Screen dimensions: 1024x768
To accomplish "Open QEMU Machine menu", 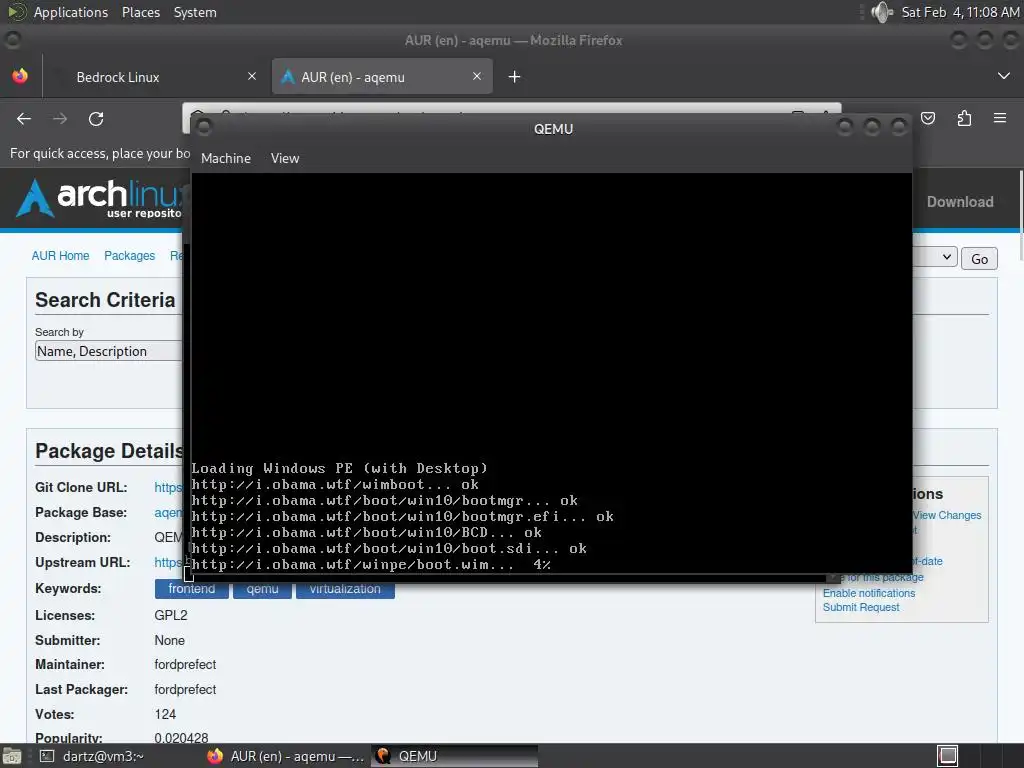I will tap(226, 159).
